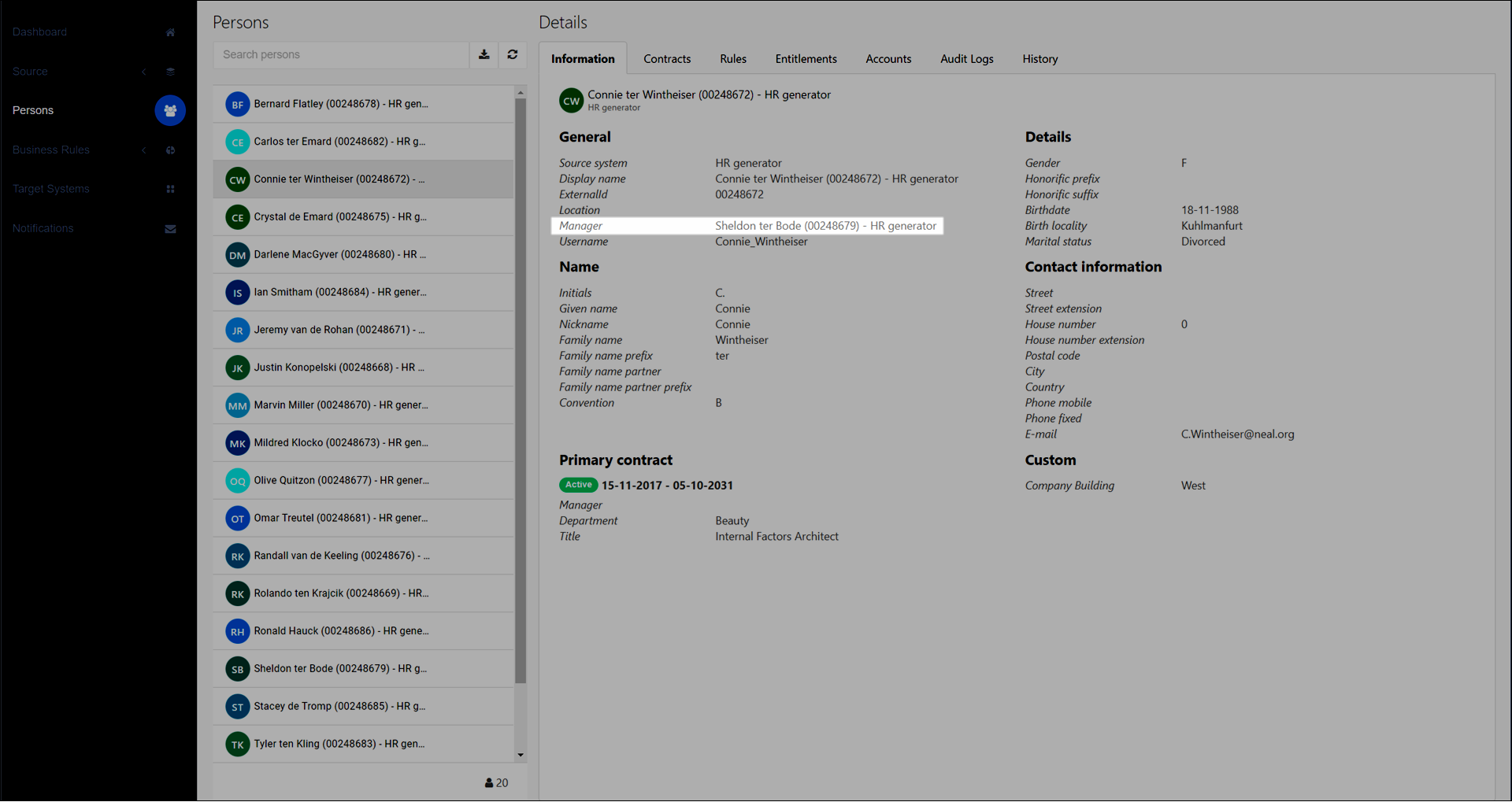Switch to the History tab
The image size is (1512, 802).
pos(1040,59)
